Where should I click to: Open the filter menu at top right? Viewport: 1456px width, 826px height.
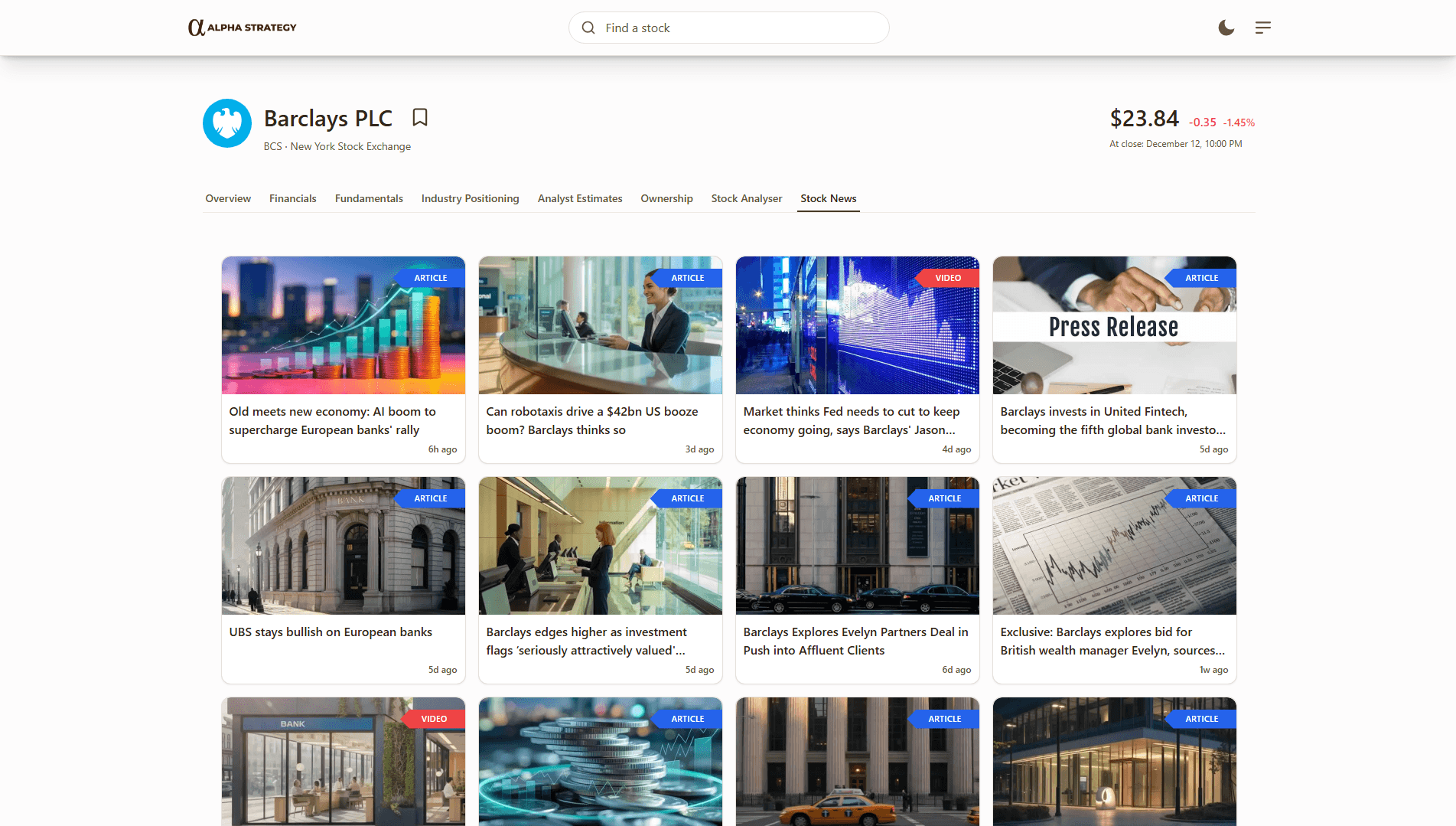[1262, 28]
